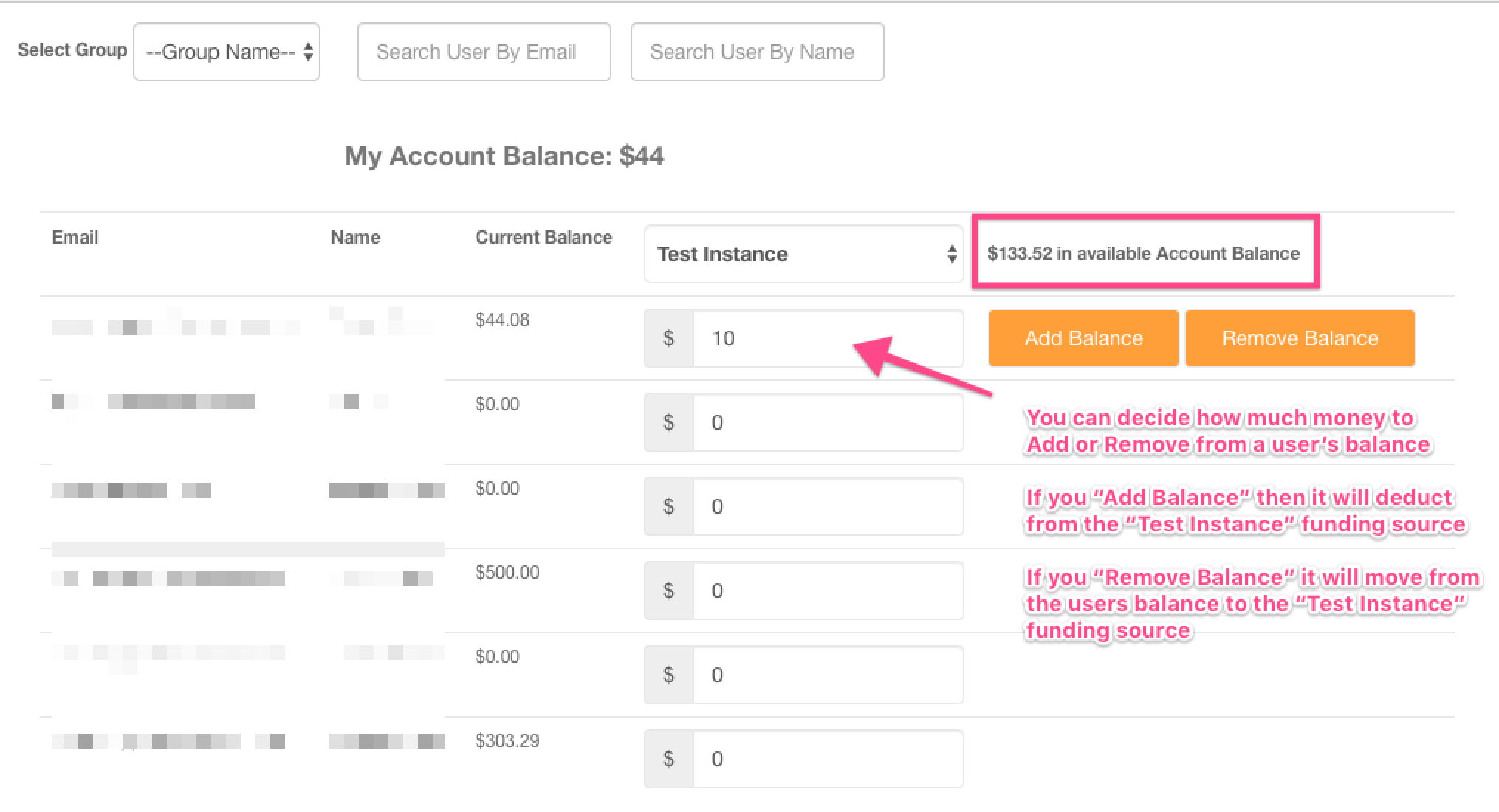Viewport: 1499px width, 812px height.
Task: Click the Current Balance column header
Action: point(543,237)
